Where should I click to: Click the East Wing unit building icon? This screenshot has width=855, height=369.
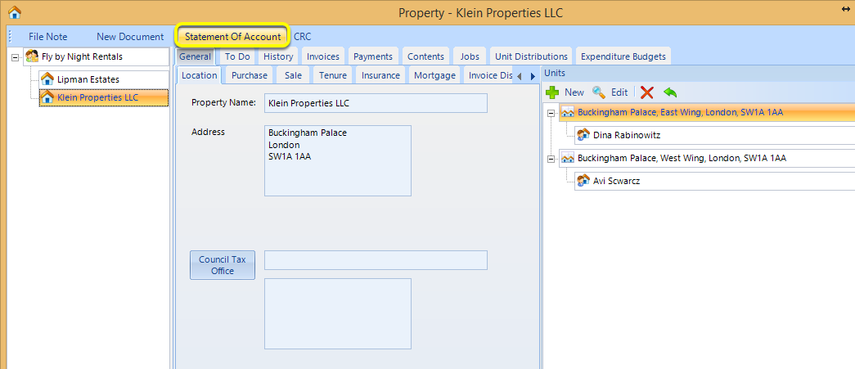(x=568, y=113)
